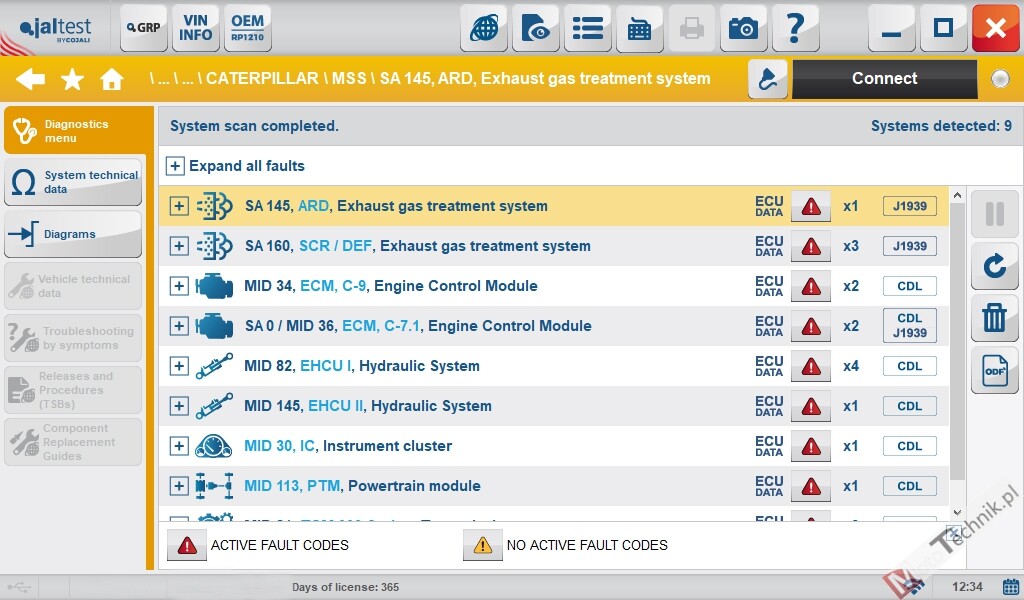The image size is (1024, 600).
Task: Expand MID 34 ECM C-9 row
Action: [x=178, y=286]
